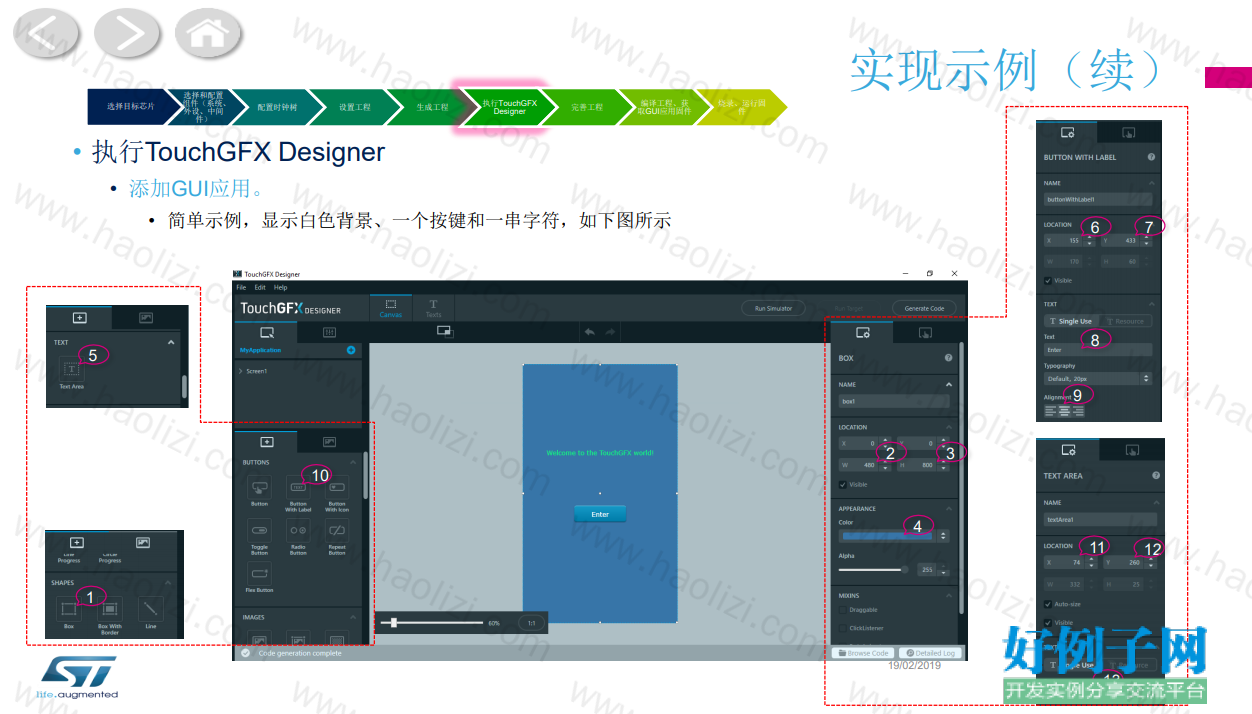Click the buttonWithLabel1 name field
This screenshot has width=1252, height=714.
point(1098,199)
